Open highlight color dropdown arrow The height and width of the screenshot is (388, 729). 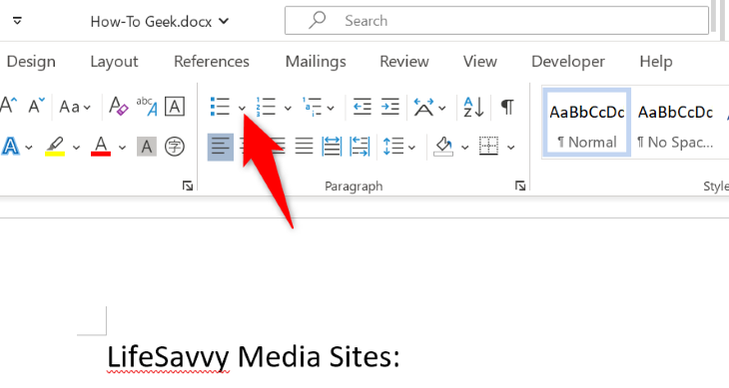point(76,148)
